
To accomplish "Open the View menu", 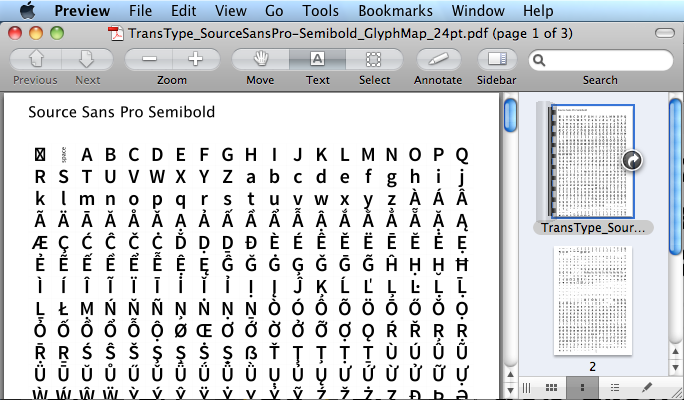I will coord(231,10).
